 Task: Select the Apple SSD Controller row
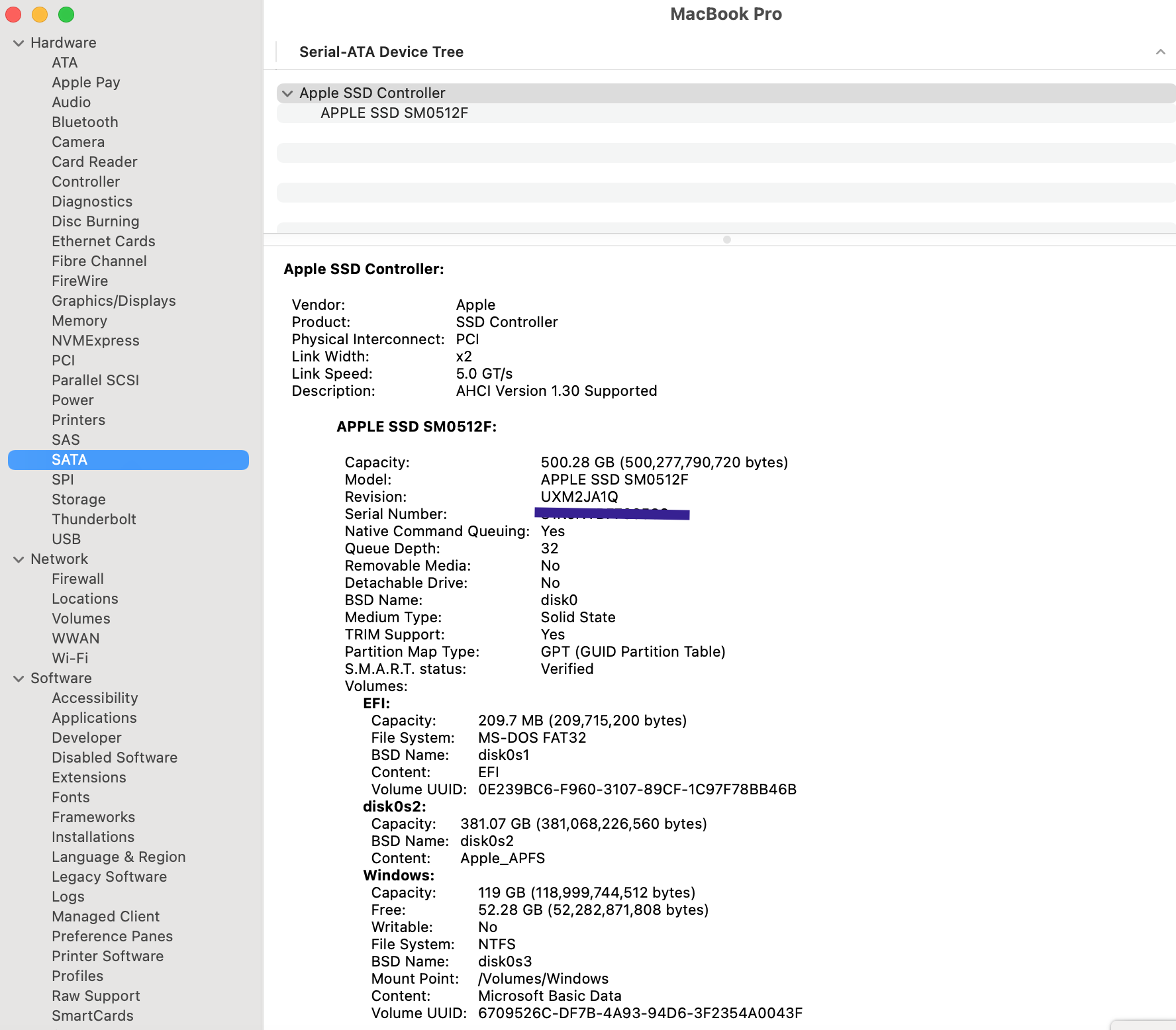[x=726, y=93]
